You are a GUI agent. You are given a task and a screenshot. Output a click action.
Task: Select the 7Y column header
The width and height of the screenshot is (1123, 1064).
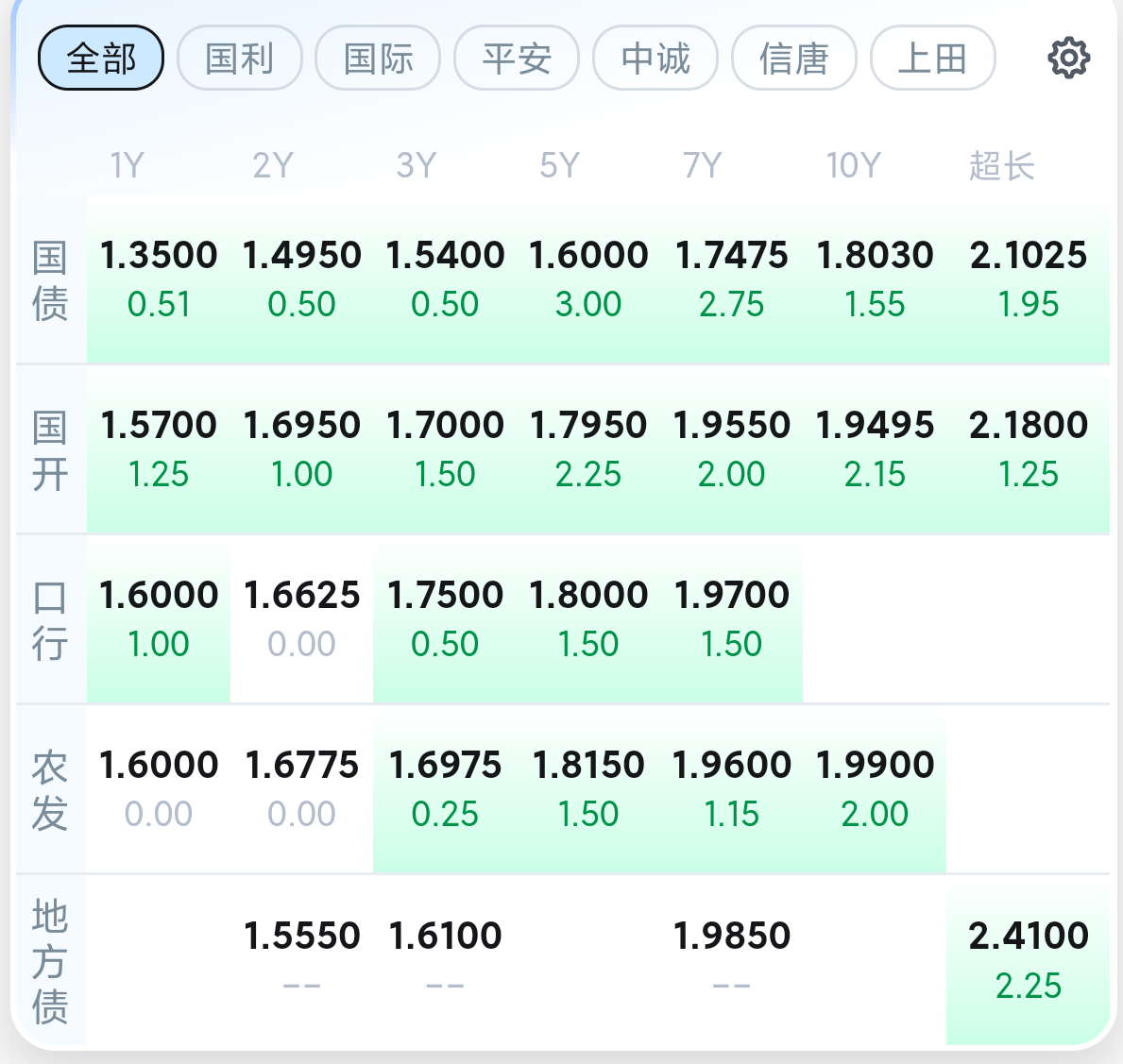click(x=702, y=165)
